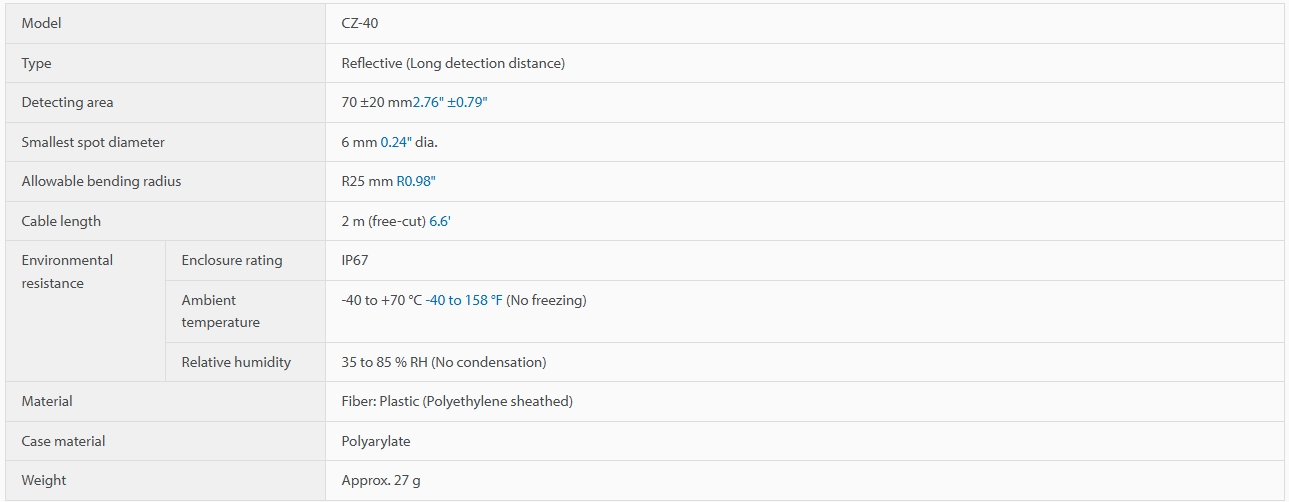Click the Model label cell
This screenshot has height=502, width=1289.
(x=165, y=23)
